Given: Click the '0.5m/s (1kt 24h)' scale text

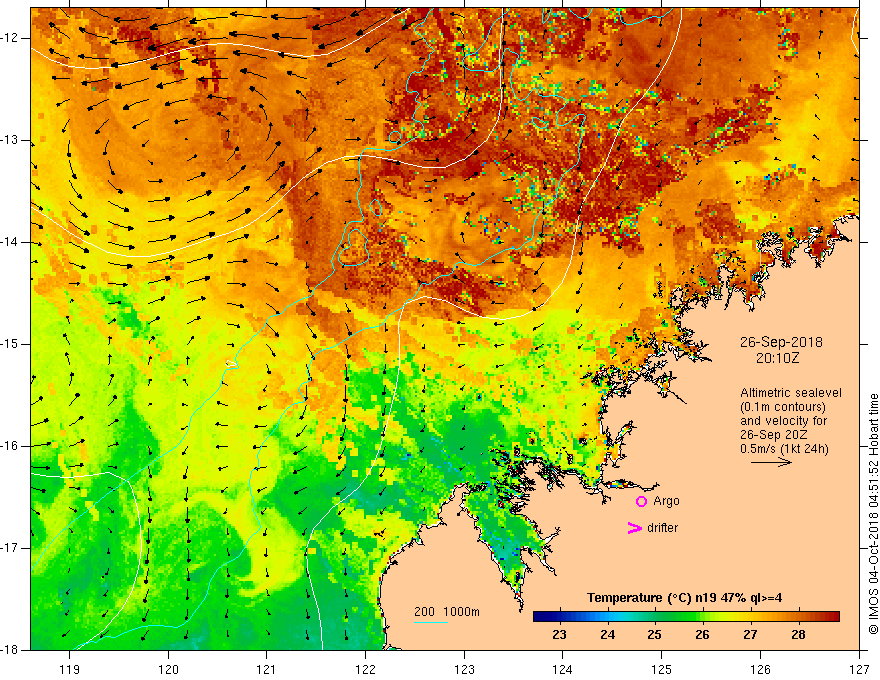Looking at the screenshot, I should point(785,449).
